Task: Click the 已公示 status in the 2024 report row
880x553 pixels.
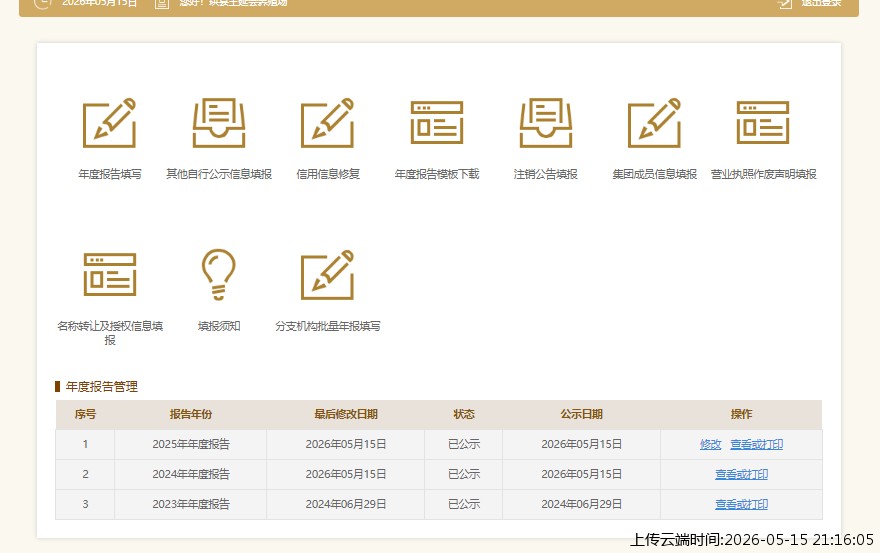Action: click(464, 474)
